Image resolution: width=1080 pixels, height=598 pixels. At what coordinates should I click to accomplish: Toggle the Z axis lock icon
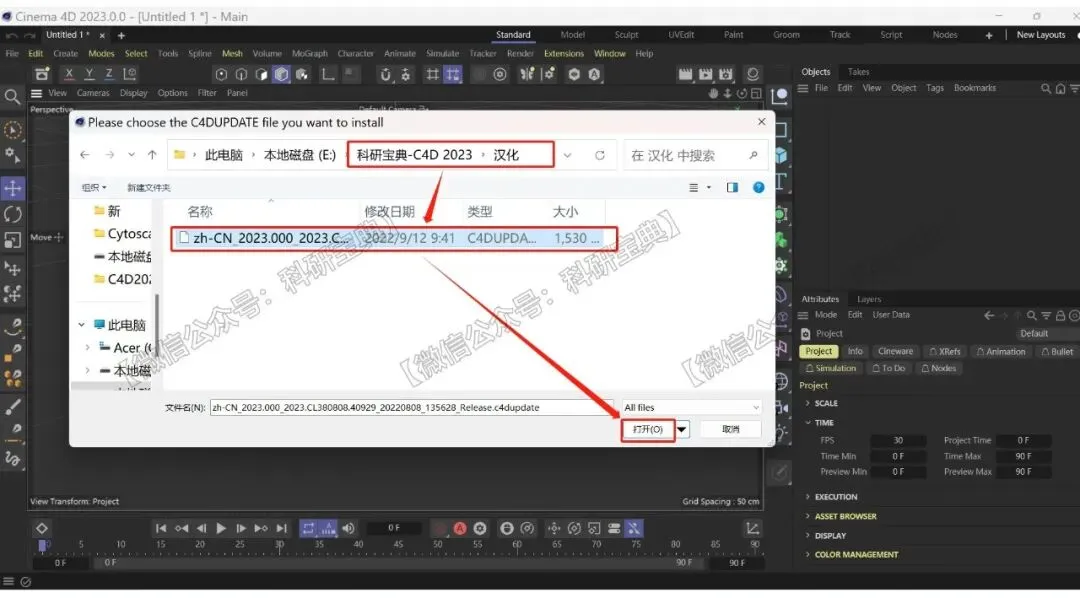[109, 74]
